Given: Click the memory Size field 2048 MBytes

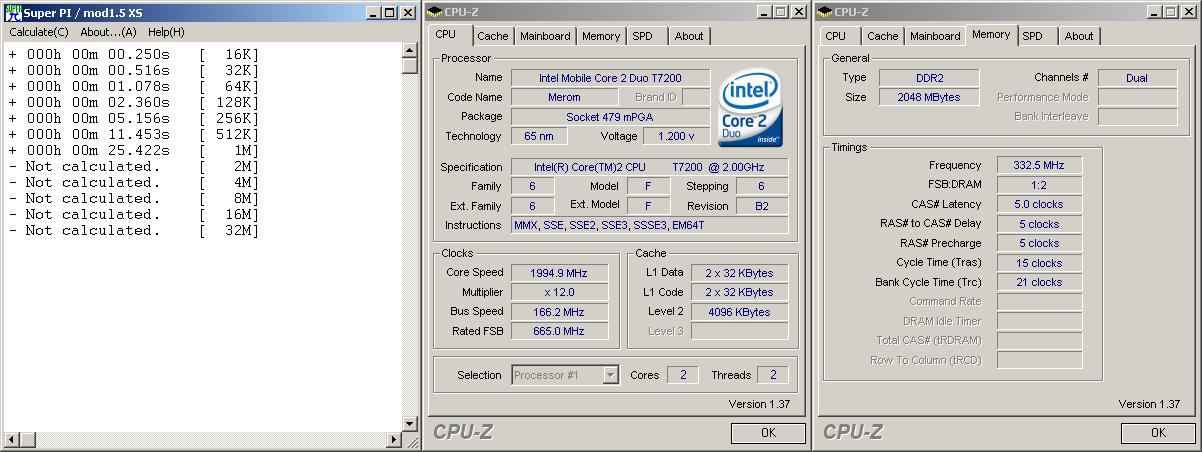Looking at the screenshot, I should 929,97.
